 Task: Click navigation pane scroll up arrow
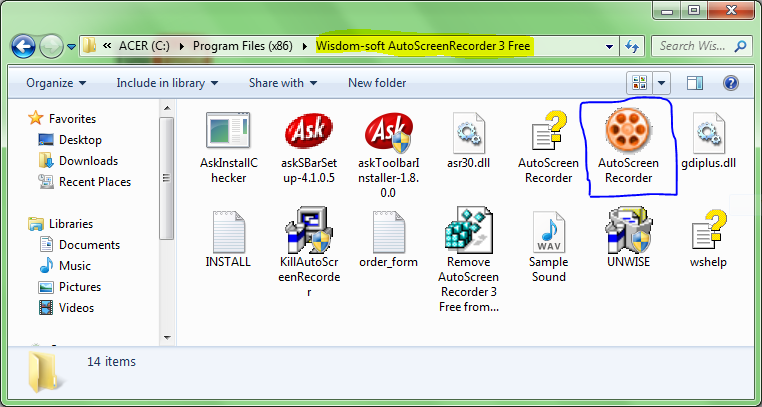(x=167, y=108)
